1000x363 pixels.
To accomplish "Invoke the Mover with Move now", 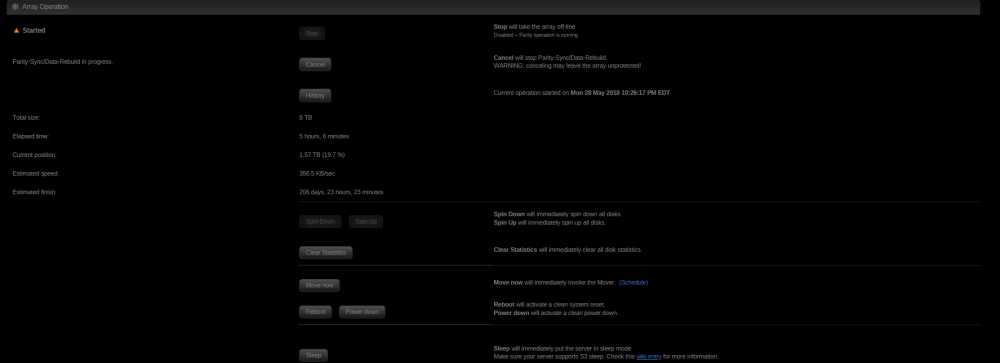I will [x=320, y=285].
